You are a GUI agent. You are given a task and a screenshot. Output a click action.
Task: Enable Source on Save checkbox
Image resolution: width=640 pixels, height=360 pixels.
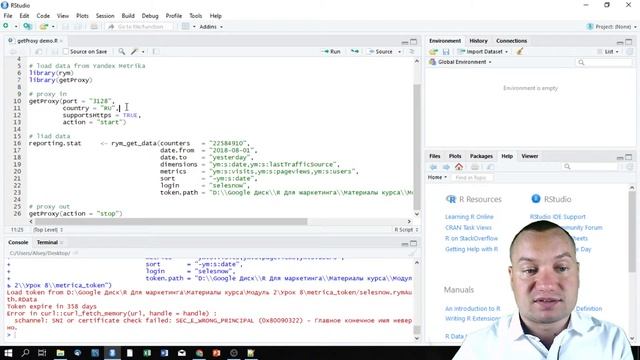[66, 51]
